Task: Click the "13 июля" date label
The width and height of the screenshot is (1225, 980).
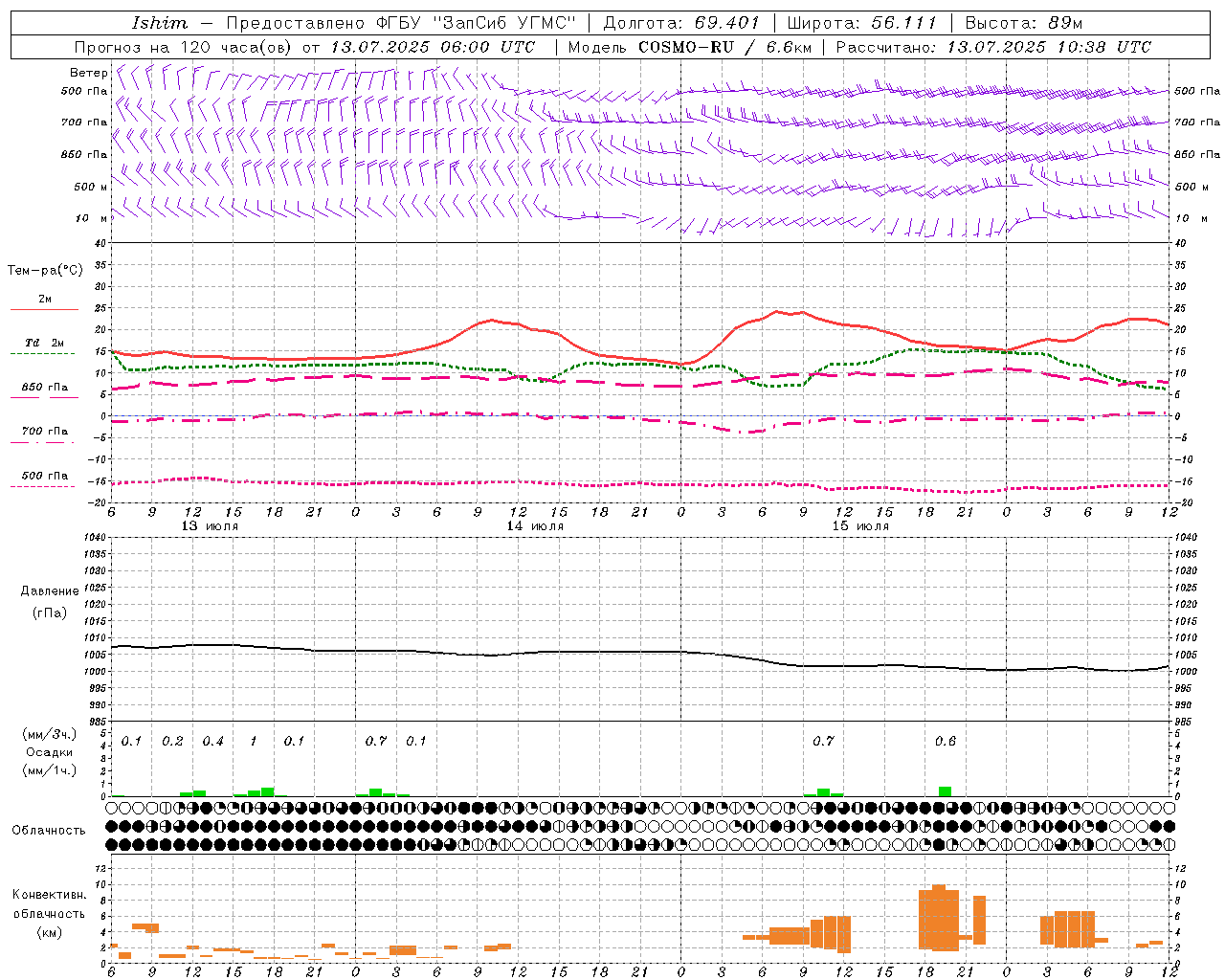Action: [210, 526]
